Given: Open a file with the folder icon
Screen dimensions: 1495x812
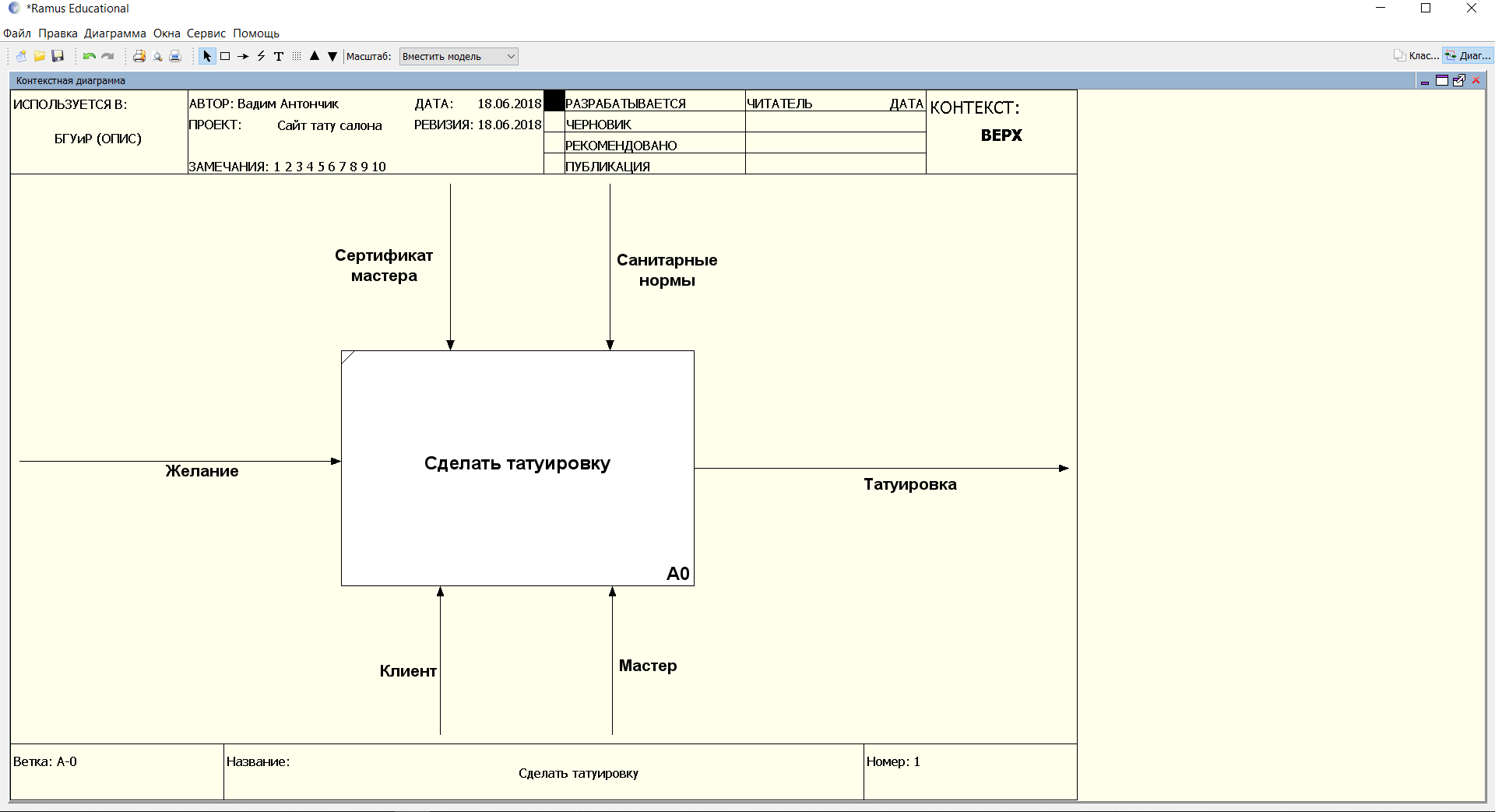Looking at the screenshot, I should pos(40,56).
